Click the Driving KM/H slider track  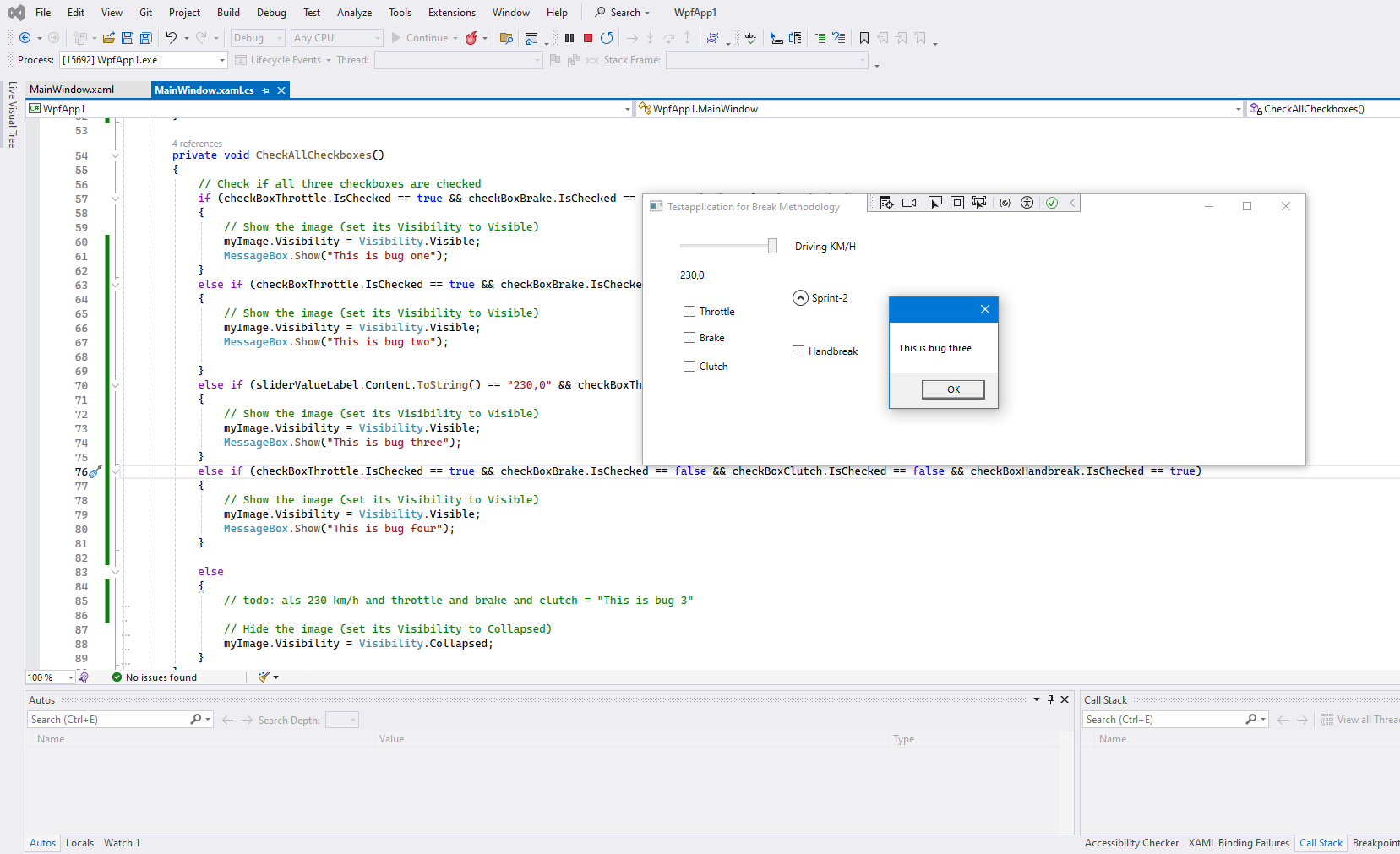point(724,246)
